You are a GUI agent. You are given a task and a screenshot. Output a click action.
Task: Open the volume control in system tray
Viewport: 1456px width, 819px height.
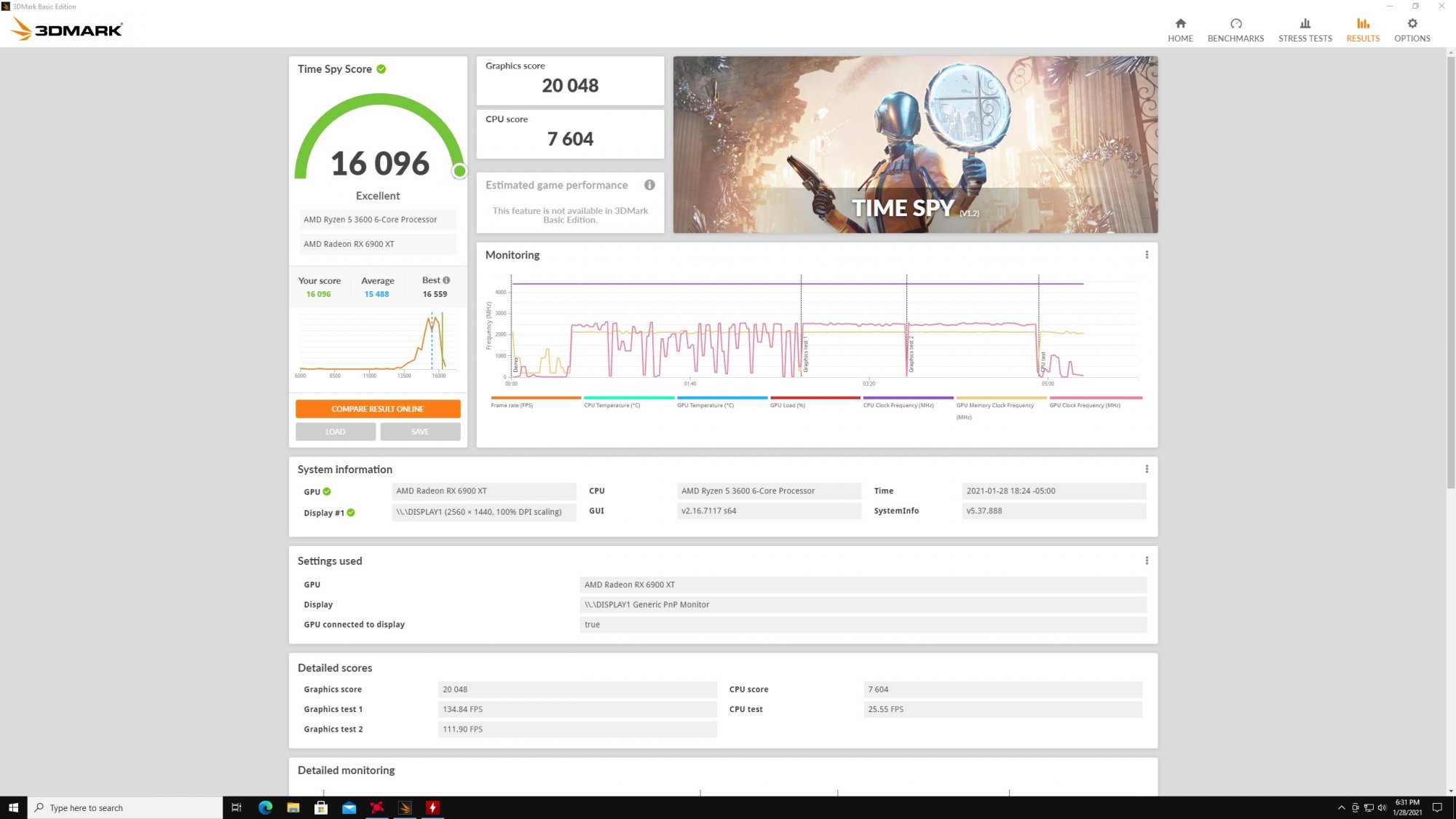(1382, 807)
